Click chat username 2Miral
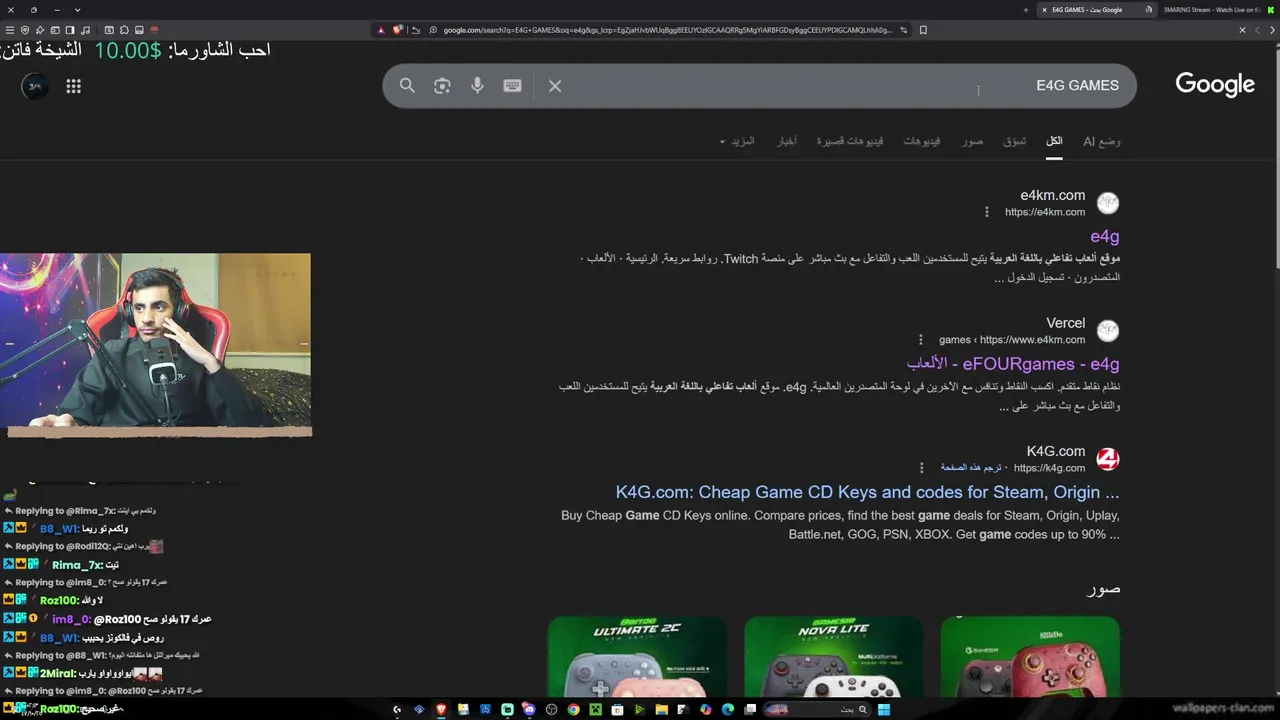1280x720 pixels. coord(56,673)
